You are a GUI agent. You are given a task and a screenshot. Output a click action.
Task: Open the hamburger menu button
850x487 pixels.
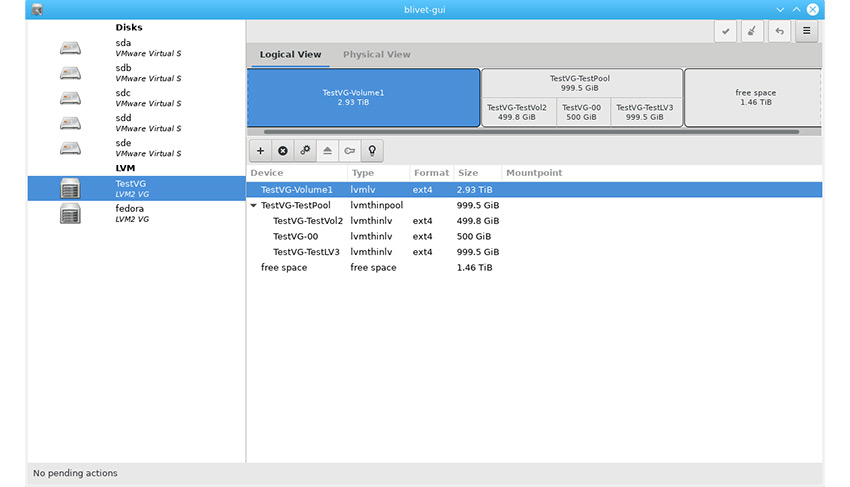click(x=806, y=31)
